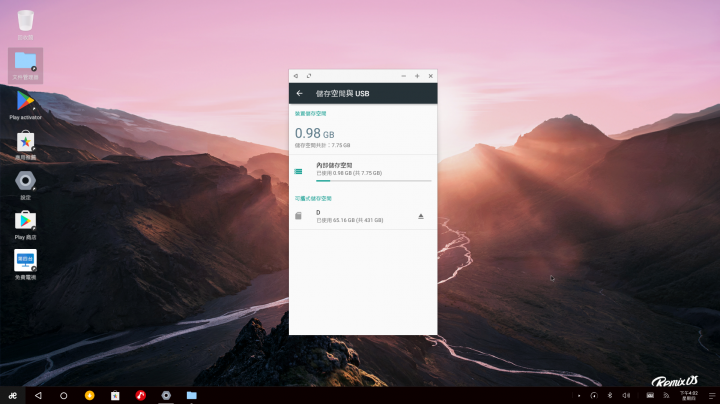Open the Settings hexagon icon on desktop
This screenshot has width=720, height=404.
[x=25, y=183]
